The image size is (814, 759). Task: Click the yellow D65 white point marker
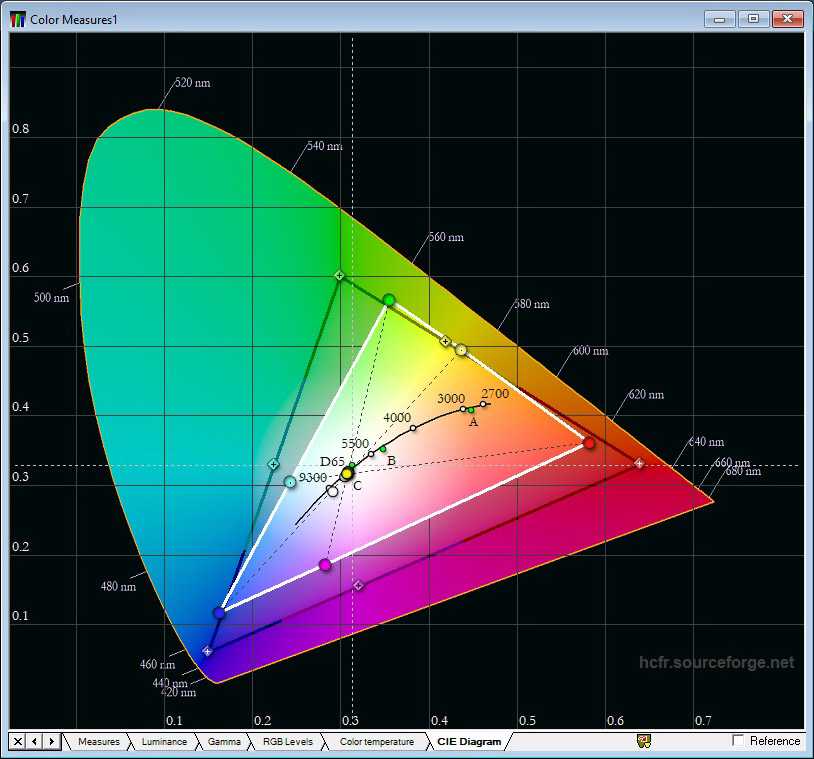click(x=347, y=473)
